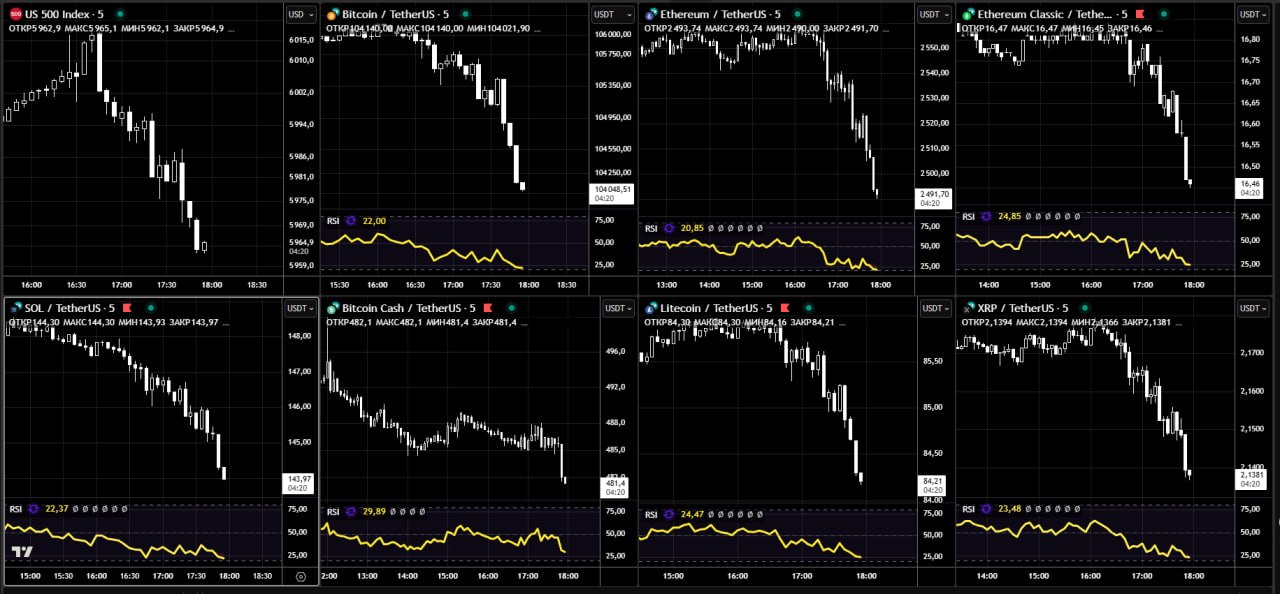The image size is (1280, 594).
Task: Open the USDT currency dropdown on Ethereum chart
Action: (934, 14)
